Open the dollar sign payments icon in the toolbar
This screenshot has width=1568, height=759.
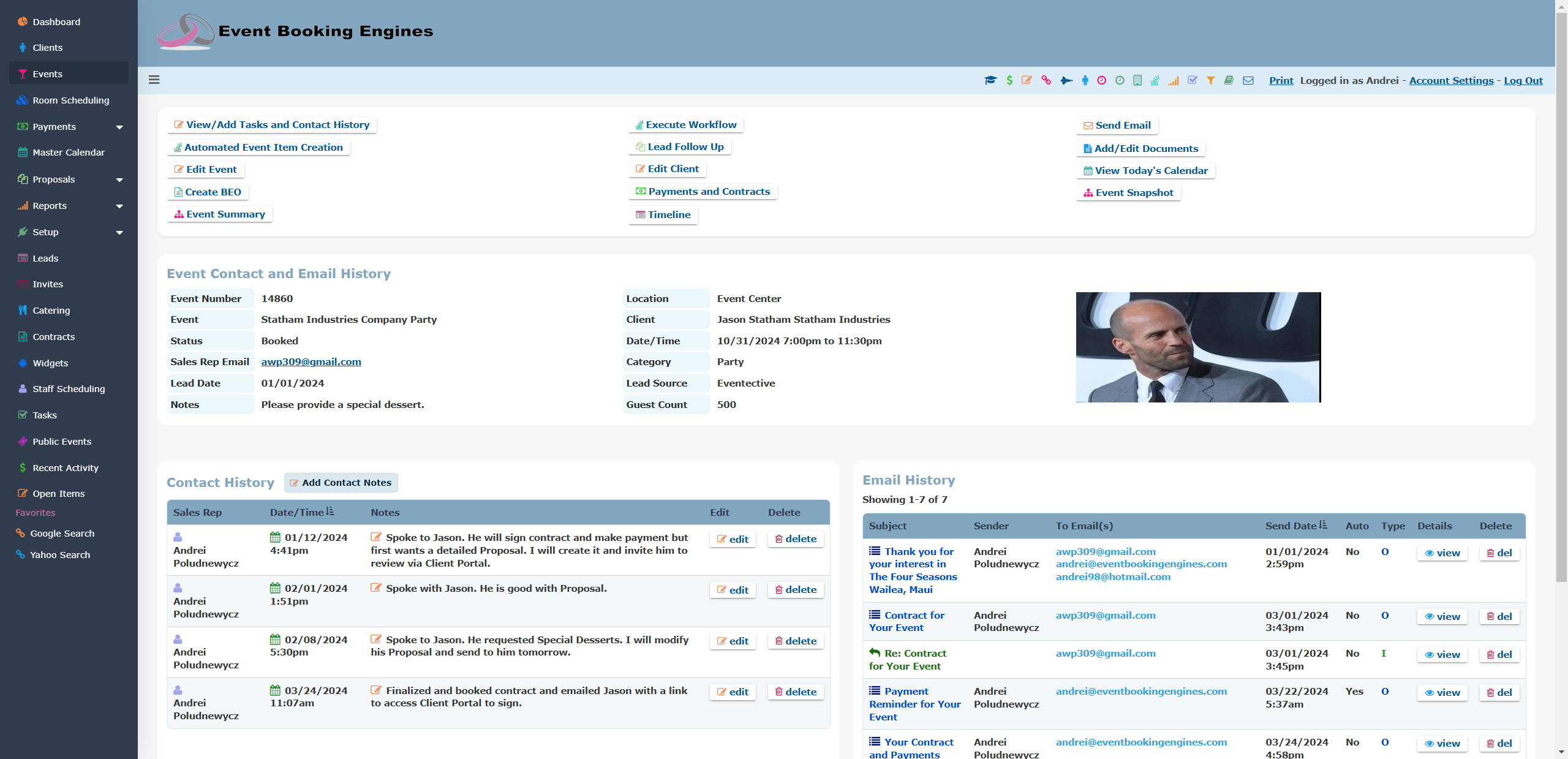coord(1009,80)
